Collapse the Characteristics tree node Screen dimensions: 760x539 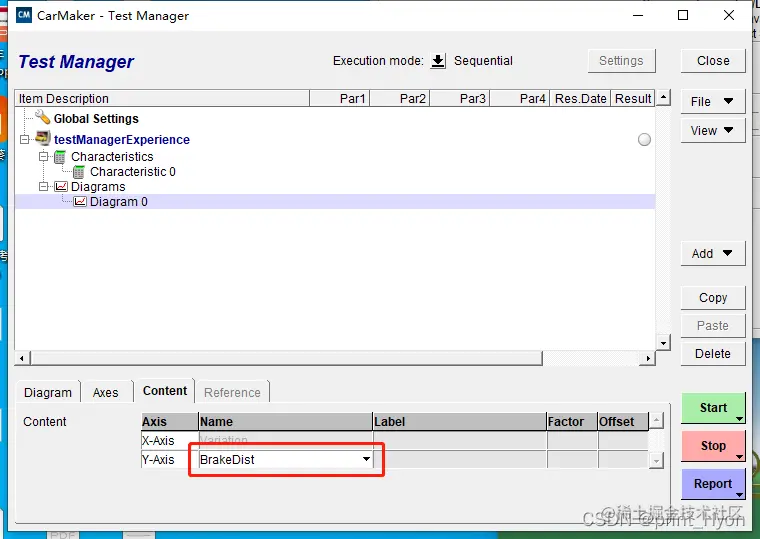[x=44, y=157]
